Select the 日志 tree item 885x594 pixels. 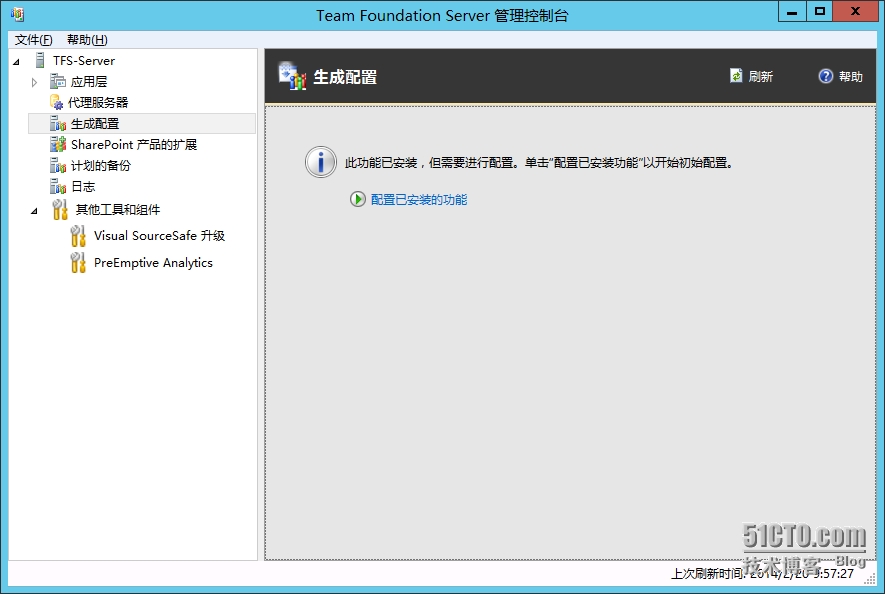(83, 186)
